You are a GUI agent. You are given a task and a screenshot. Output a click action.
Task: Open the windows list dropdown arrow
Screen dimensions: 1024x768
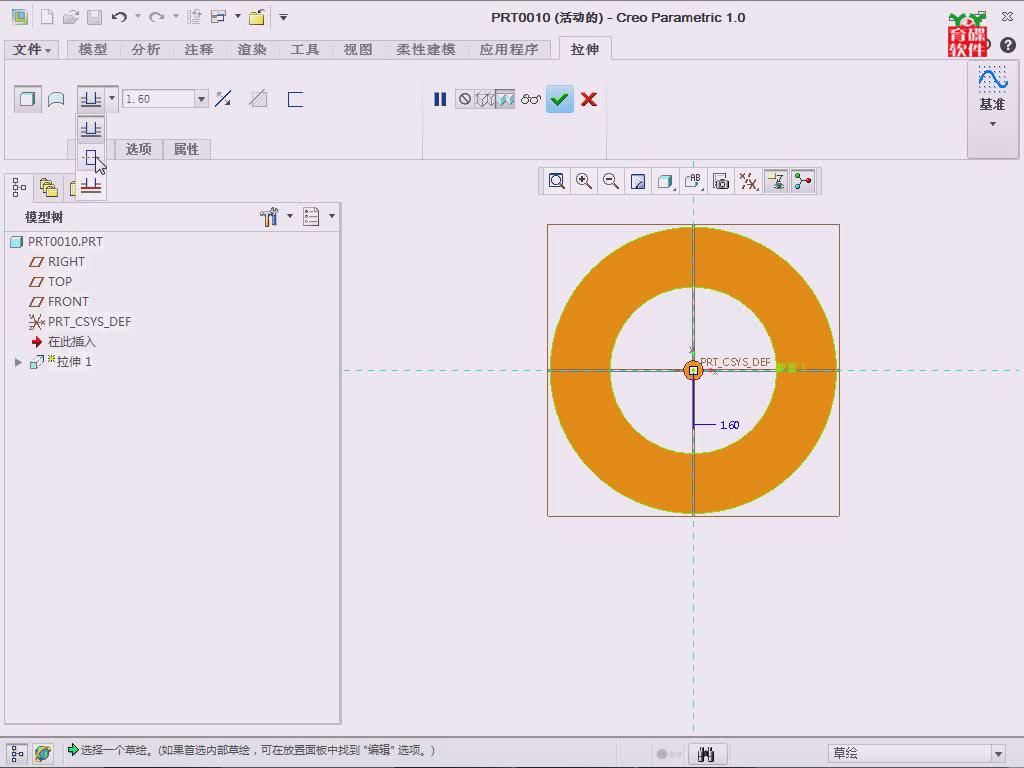tap(238, 17)
